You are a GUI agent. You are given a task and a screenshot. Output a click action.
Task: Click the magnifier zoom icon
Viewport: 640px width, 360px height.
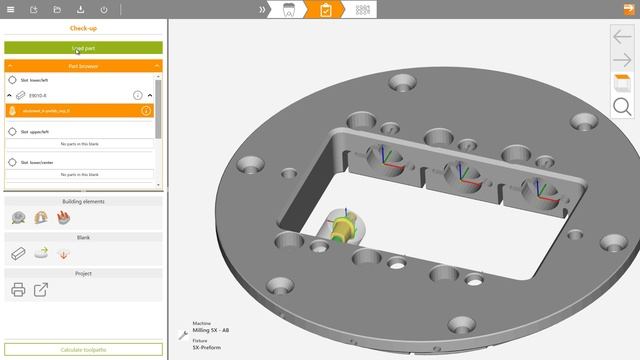click(622, 107)
